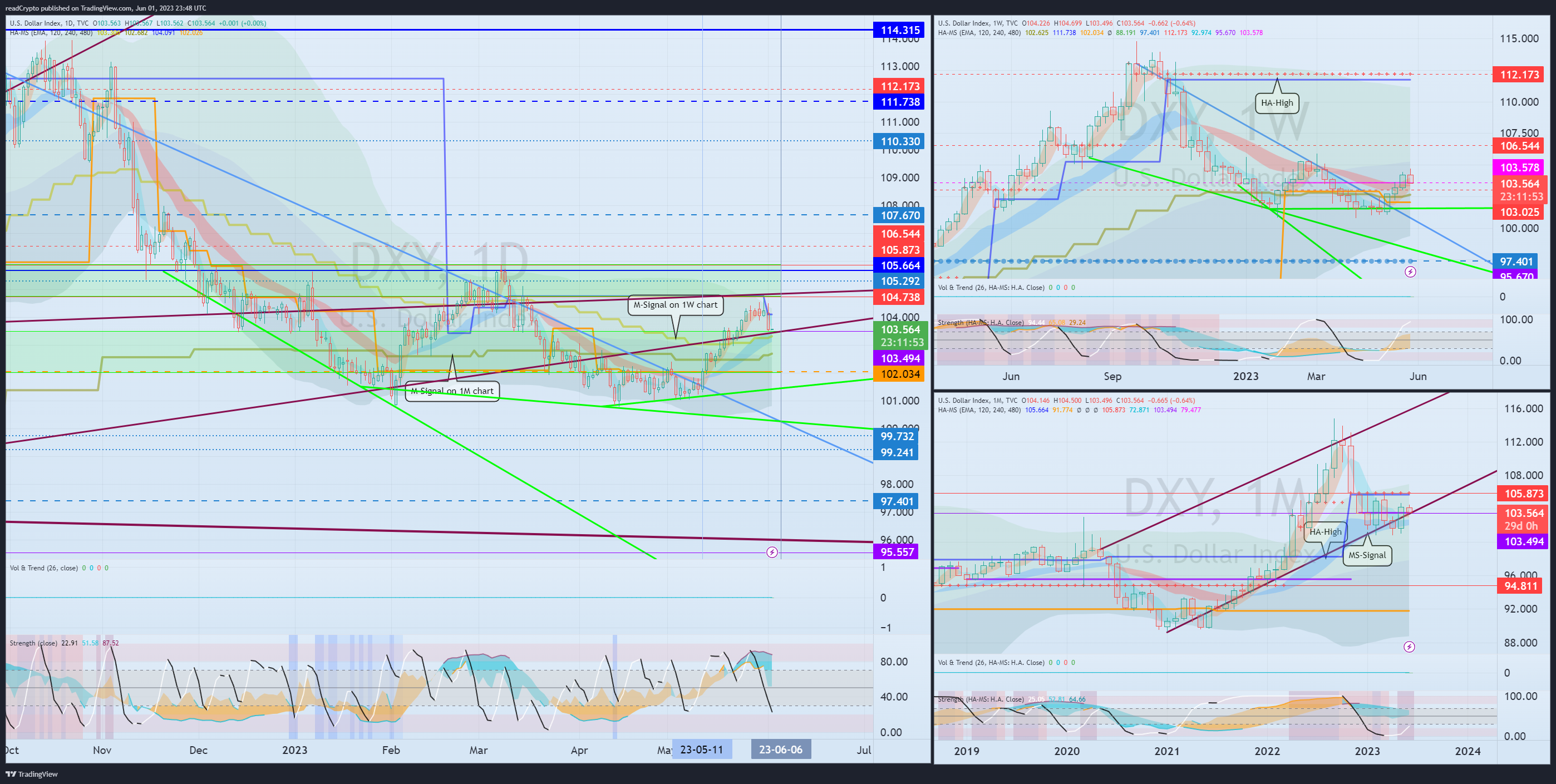Click the 103.025 price label on 1W chart

pyautogui.click(x=1519, y=213)
